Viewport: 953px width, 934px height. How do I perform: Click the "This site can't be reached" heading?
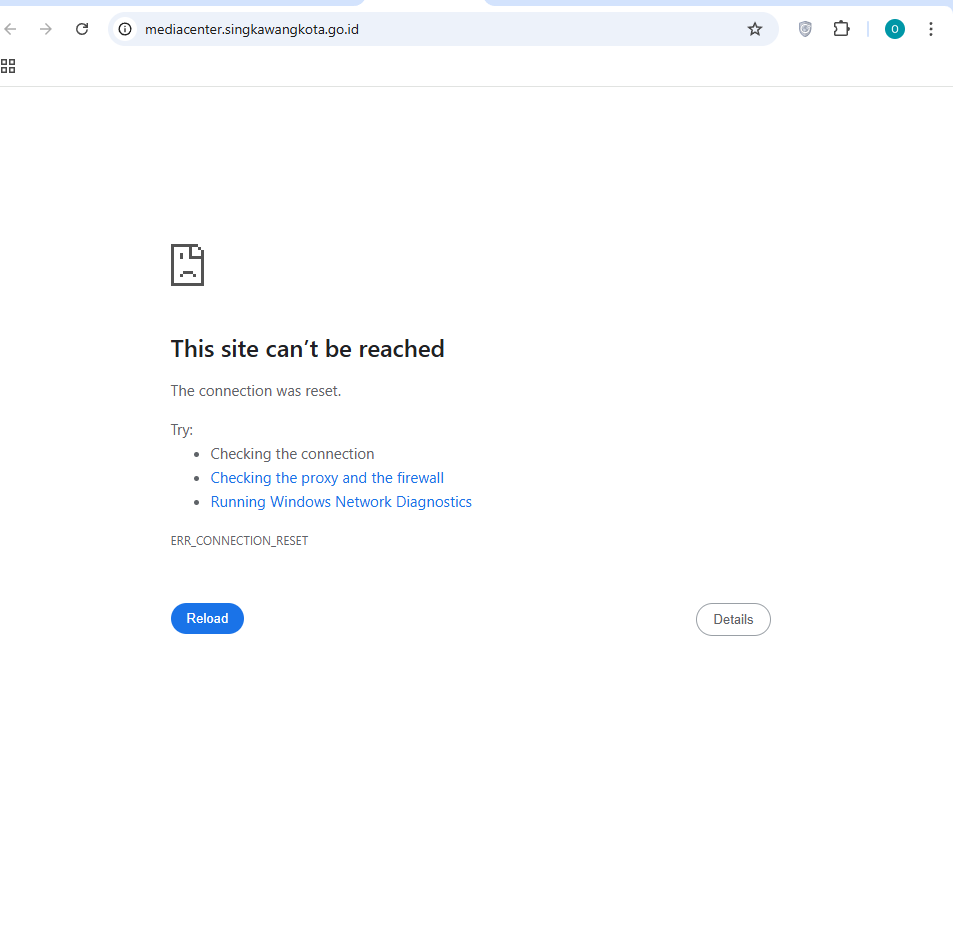[x=308, y=349]
